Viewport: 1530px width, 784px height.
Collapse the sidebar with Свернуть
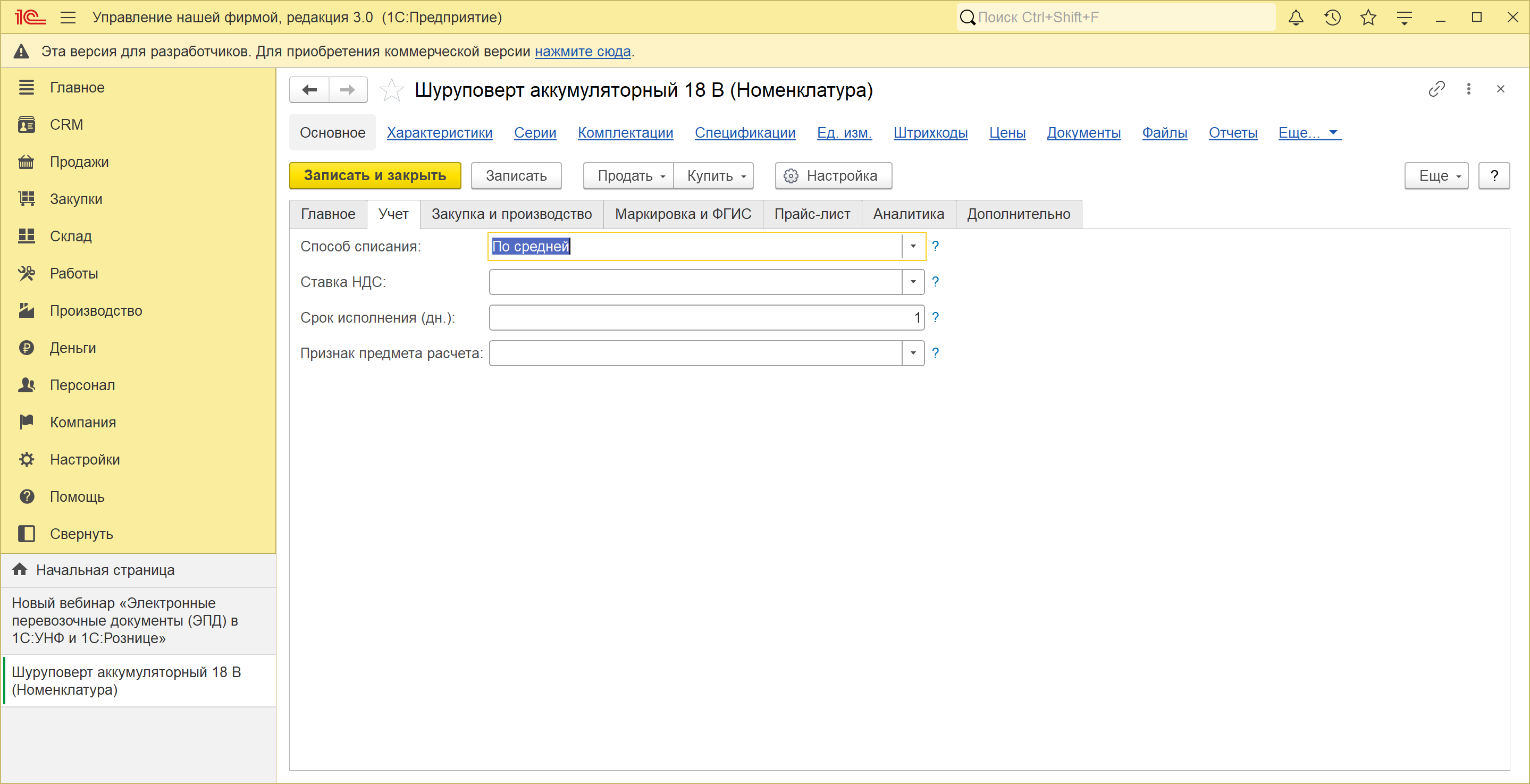pos(138,534)
